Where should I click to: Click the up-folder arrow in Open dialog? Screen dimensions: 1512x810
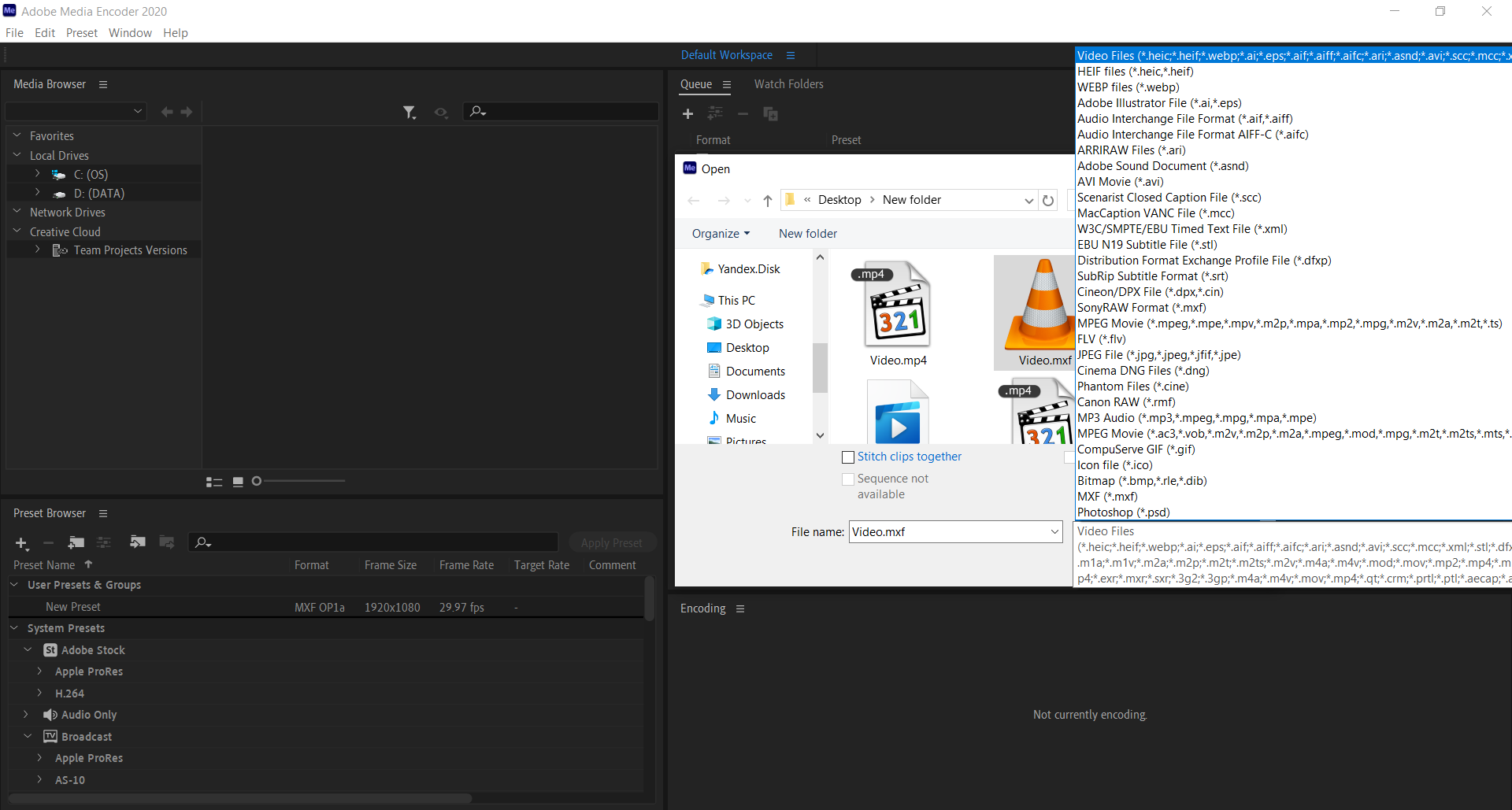[767, 201]
